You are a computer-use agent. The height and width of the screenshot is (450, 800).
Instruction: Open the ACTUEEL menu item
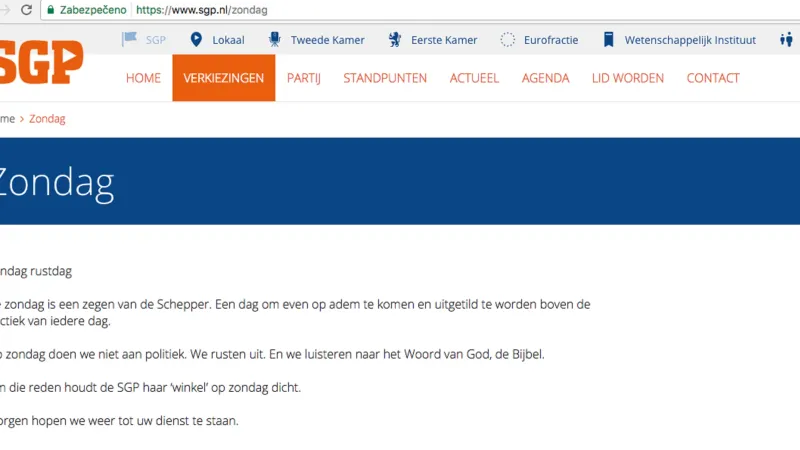[x=474, y=78]
